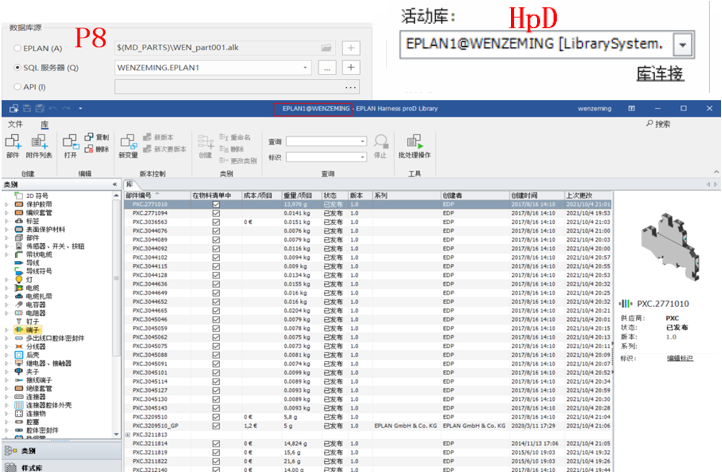Click the save icon in the title bar
Image resolution: width=722 pixels, height=472 pixels.
27,109
